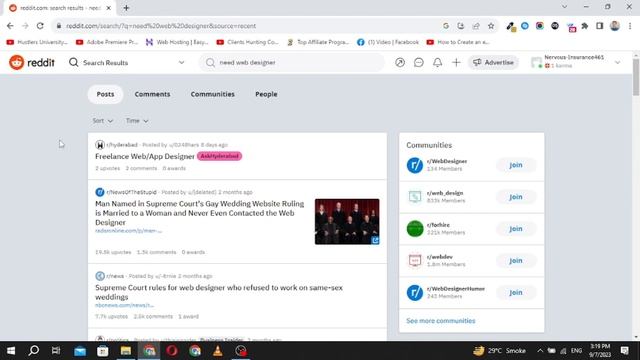
Task: Open the r/news subreddit link
Action: 115,276
